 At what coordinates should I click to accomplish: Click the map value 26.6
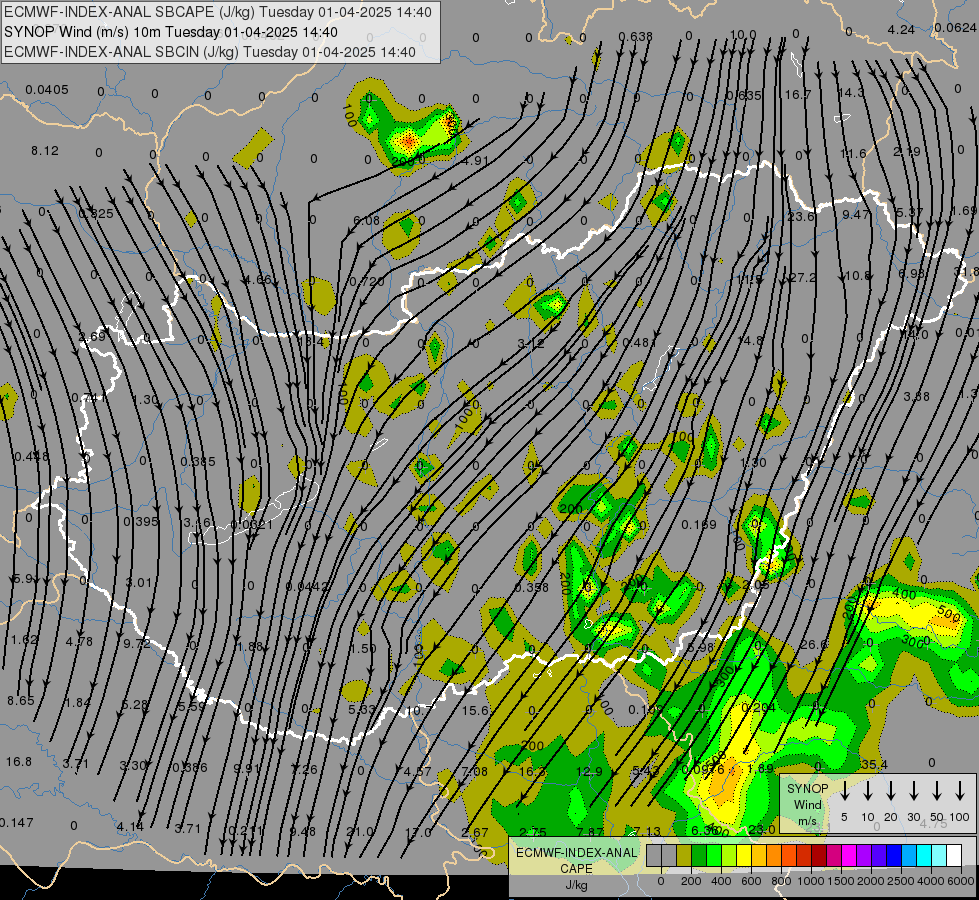pyautogui.click(x=814, y=644)
